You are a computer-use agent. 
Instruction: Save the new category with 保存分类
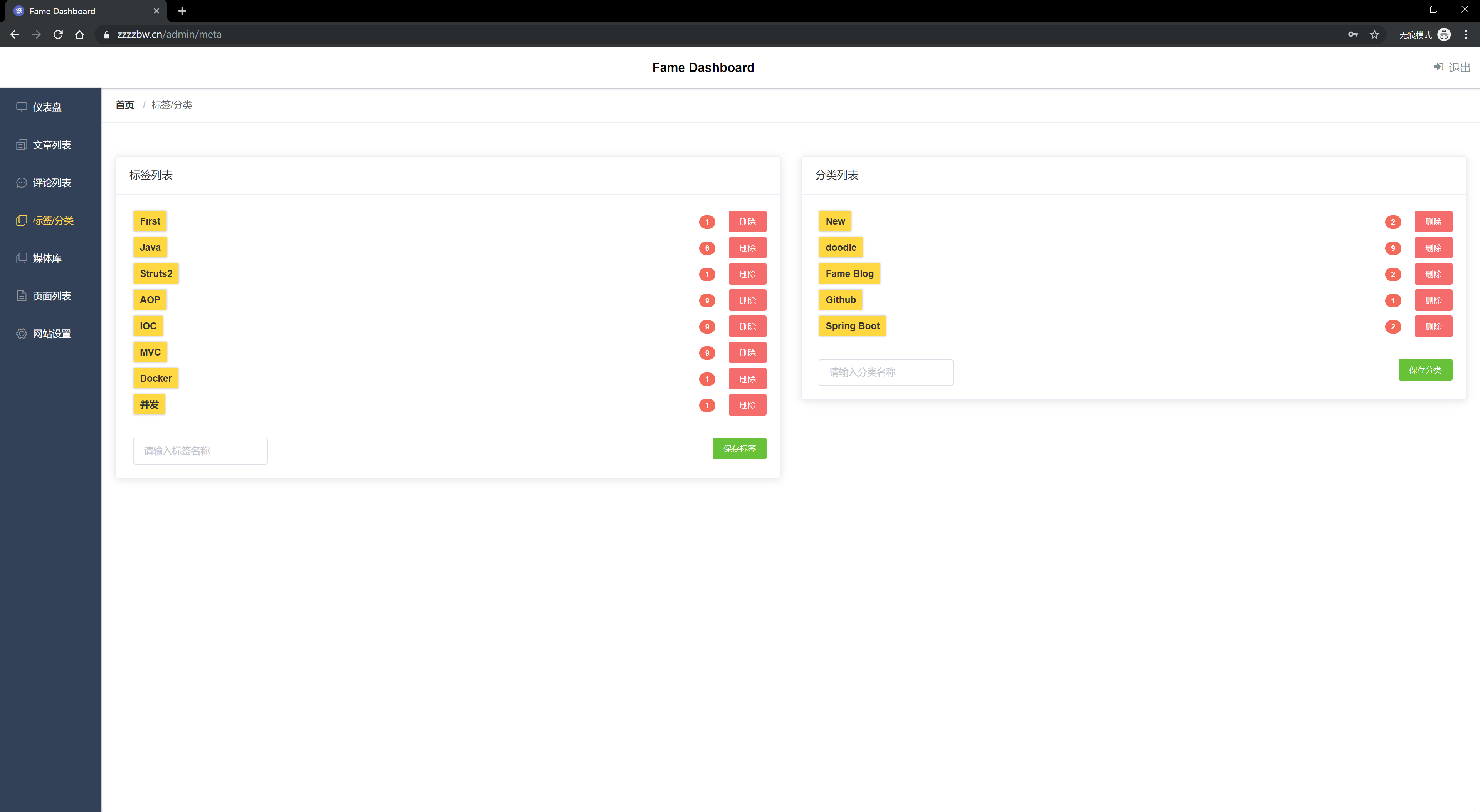point(1425,370)
